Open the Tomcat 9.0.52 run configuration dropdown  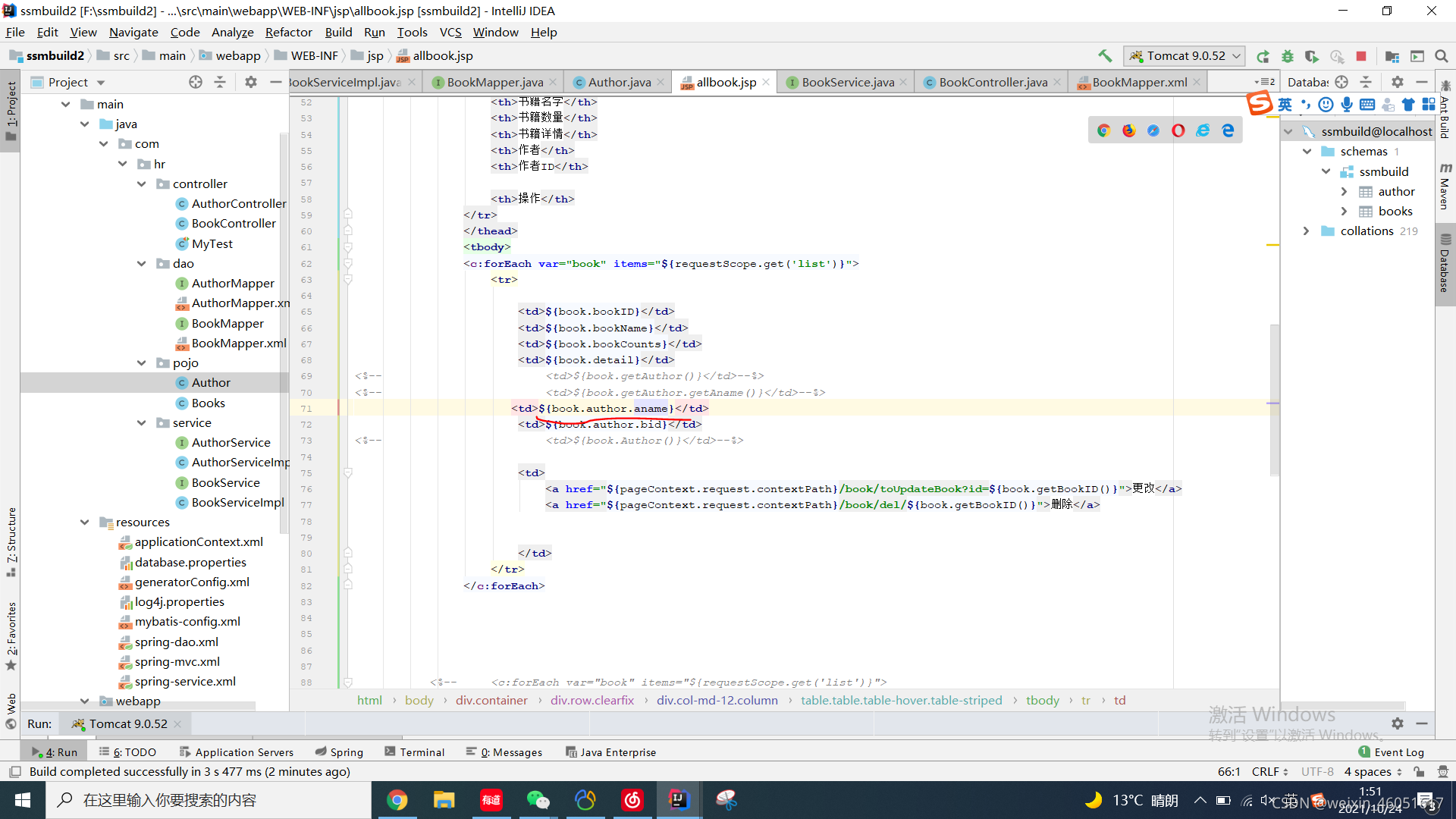pos(1186,56)
